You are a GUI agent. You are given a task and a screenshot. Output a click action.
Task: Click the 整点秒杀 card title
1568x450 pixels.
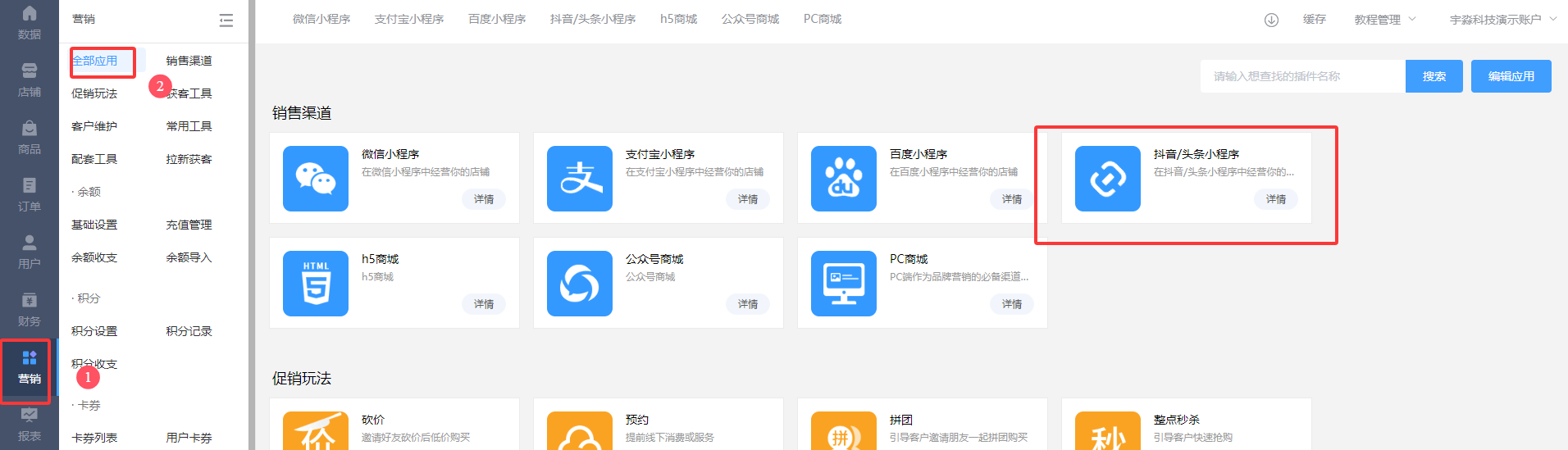pyautogui.click(x=1177, y=420)
